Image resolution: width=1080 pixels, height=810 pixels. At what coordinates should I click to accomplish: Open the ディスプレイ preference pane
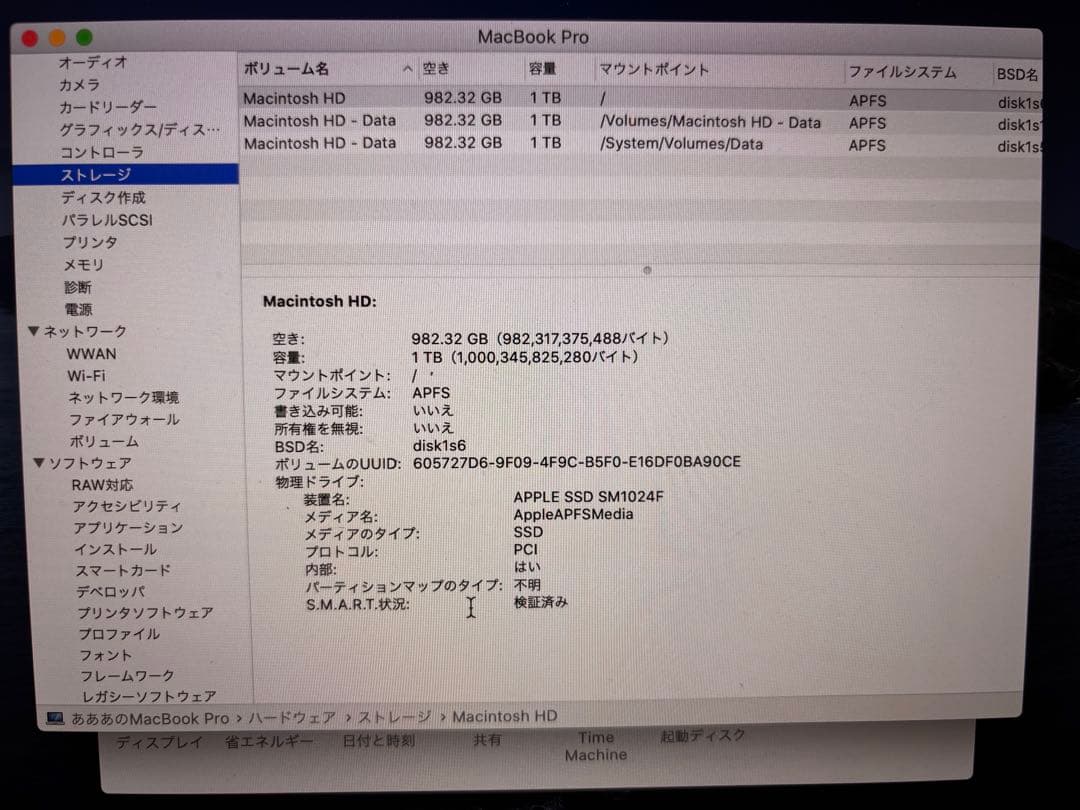click(x=161, y=741)
